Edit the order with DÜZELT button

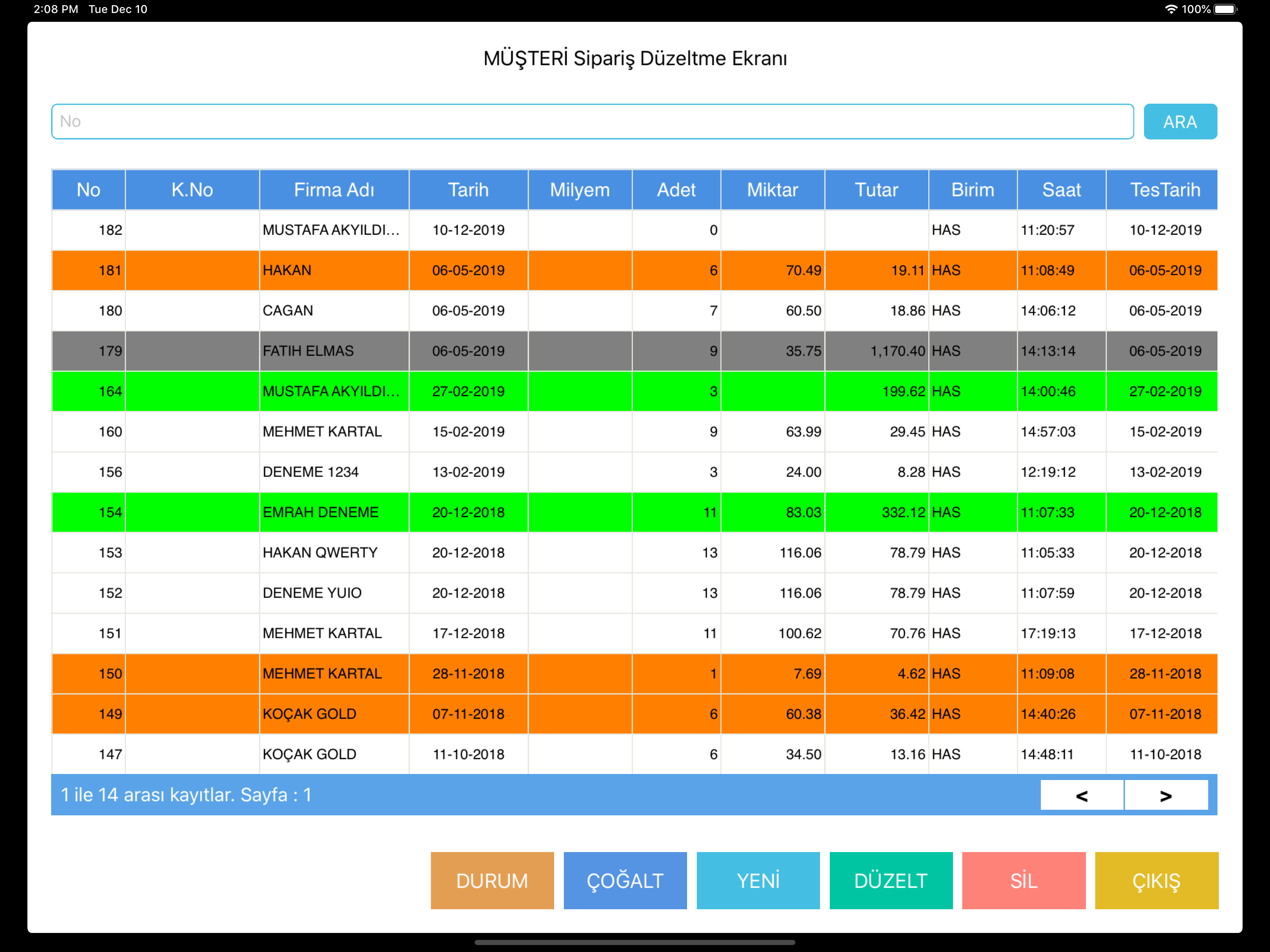coord(891,881)
